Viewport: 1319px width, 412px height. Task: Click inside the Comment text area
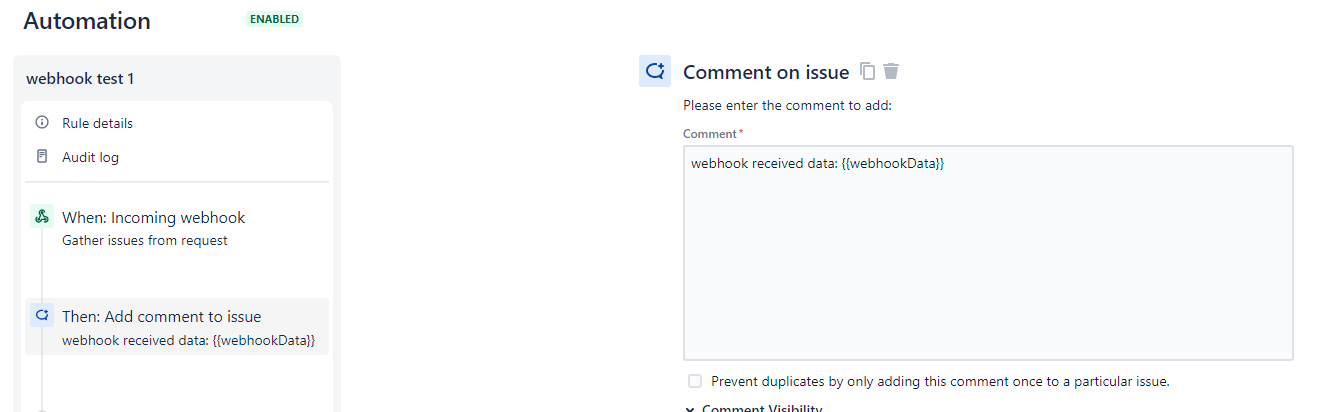pos(987,260)
